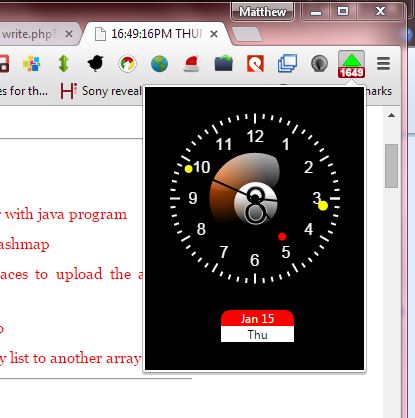Click the globe extension icon
The height and width of the screenshot is (418, 415).
tap(159, 63)
